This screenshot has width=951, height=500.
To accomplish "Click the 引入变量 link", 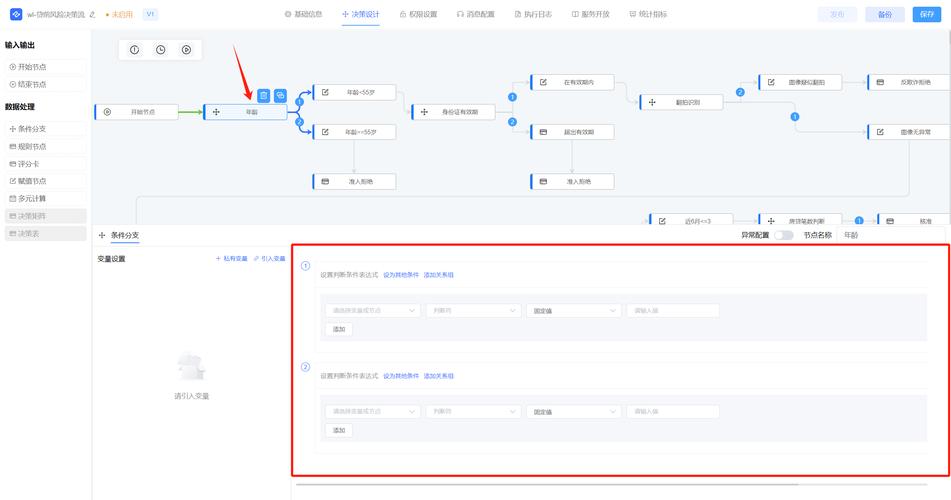I will 269,258.
